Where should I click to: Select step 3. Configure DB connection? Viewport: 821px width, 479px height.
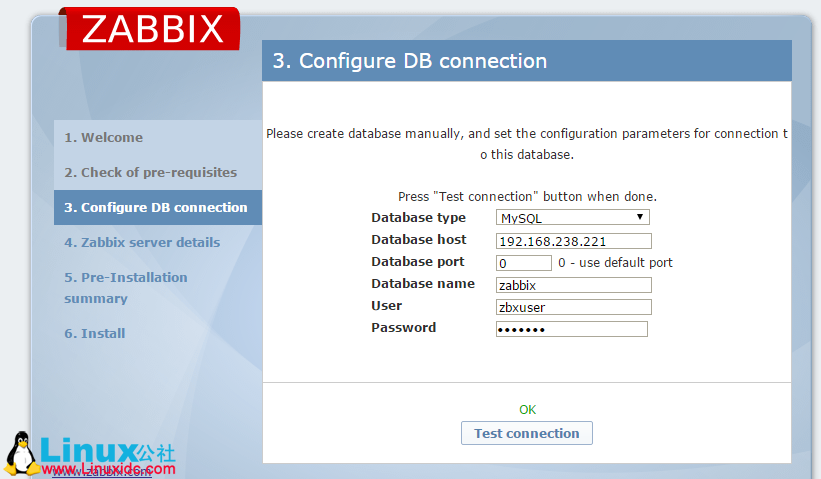(158, 207)
